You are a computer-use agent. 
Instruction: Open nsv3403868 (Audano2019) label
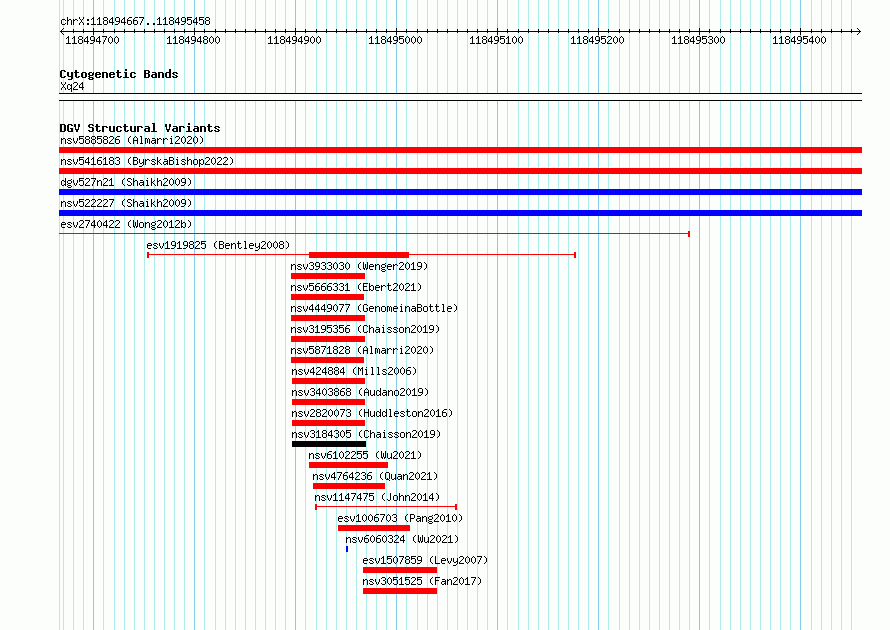point(360,392)
